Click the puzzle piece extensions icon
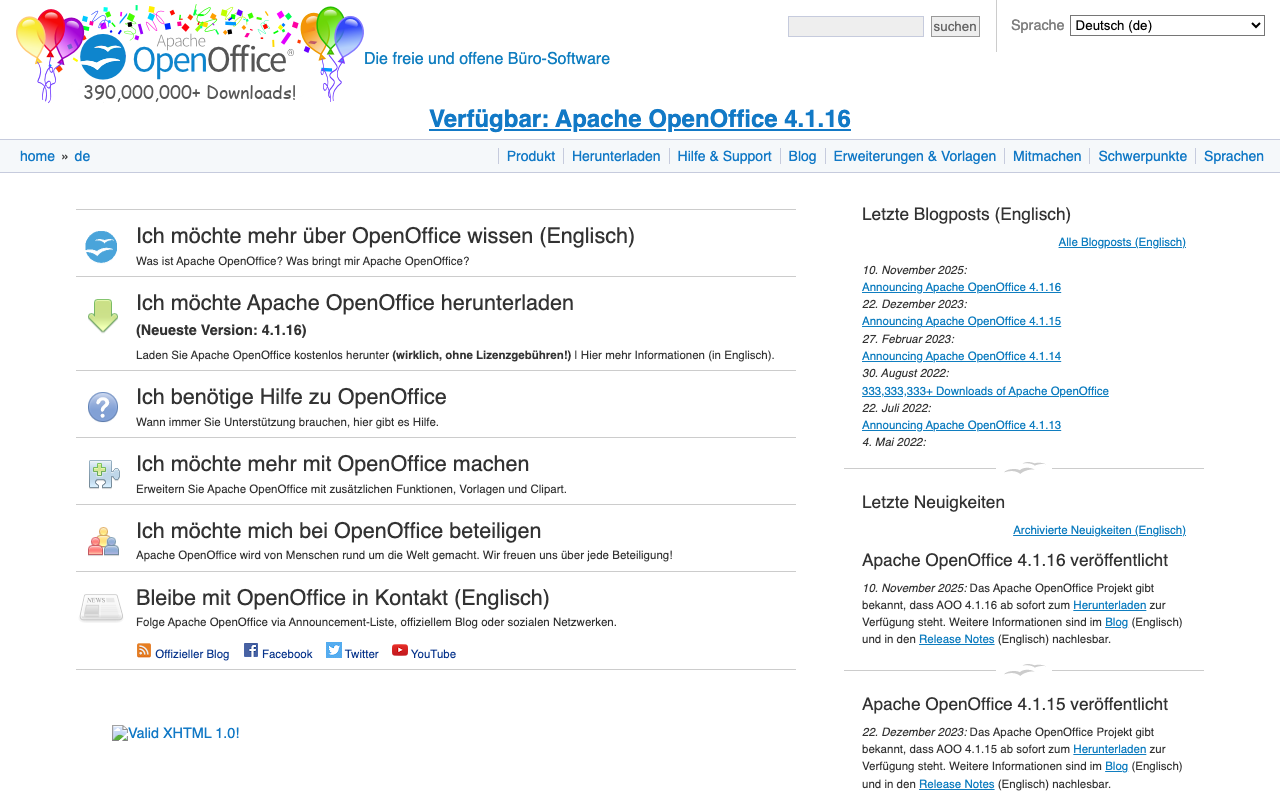This screenshot has width=1280, height=800. (x=103, y=474)
